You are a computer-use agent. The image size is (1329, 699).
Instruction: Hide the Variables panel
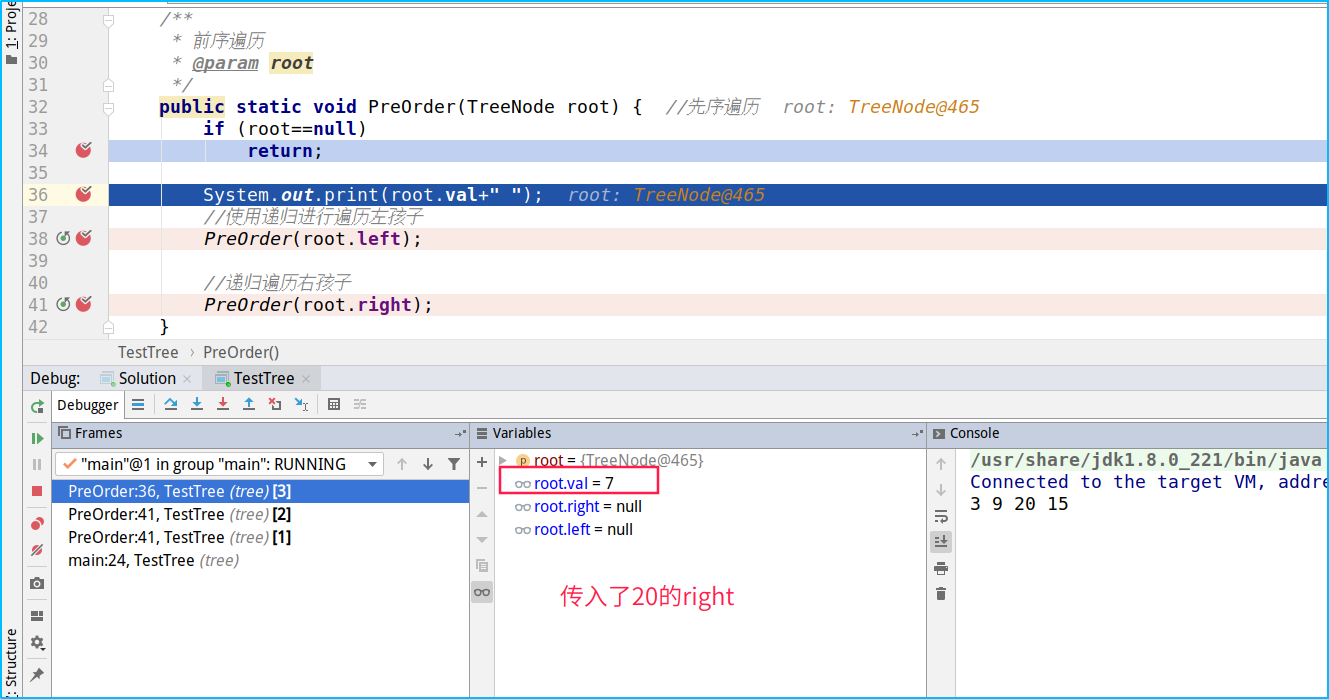click(917, 433)
